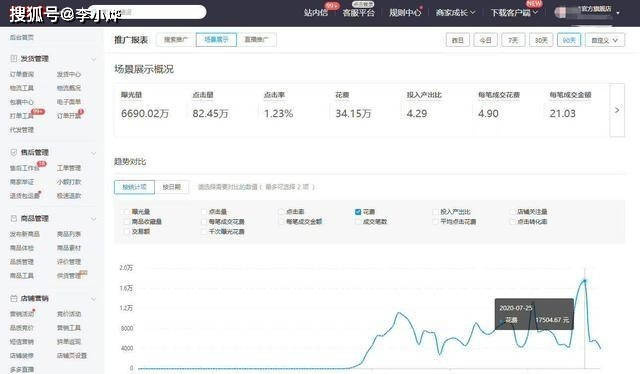640x374 pixels.
Task: Click the 曝光量 value 6690.02万
Action: (x=145, y=114)
